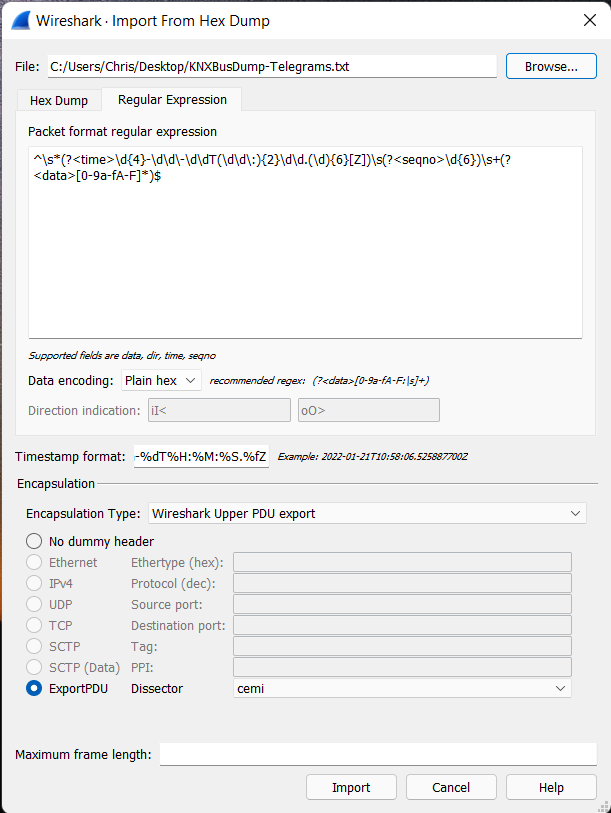The image size is (611, 813).
Task: Switch to the Hex Dump tab
Action: click(x=59, y=101)
